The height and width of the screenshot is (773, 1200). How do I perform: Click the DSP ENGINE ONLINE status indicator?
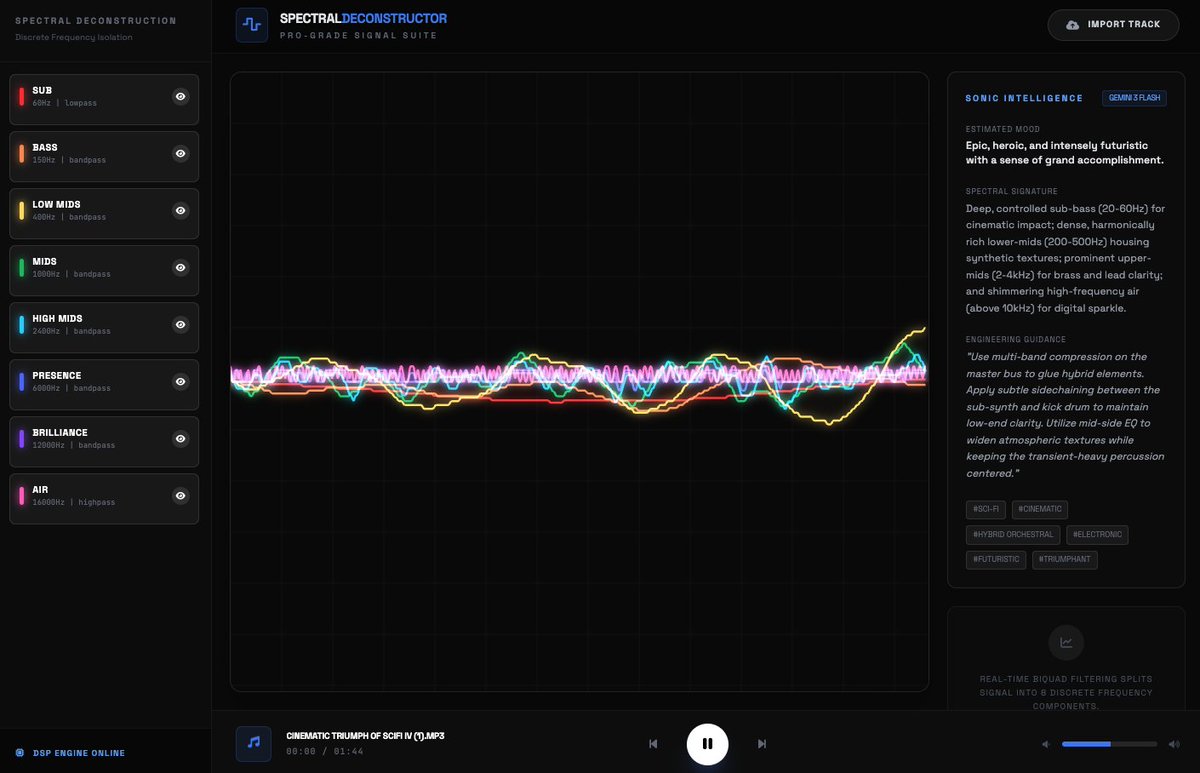(70, 753)
